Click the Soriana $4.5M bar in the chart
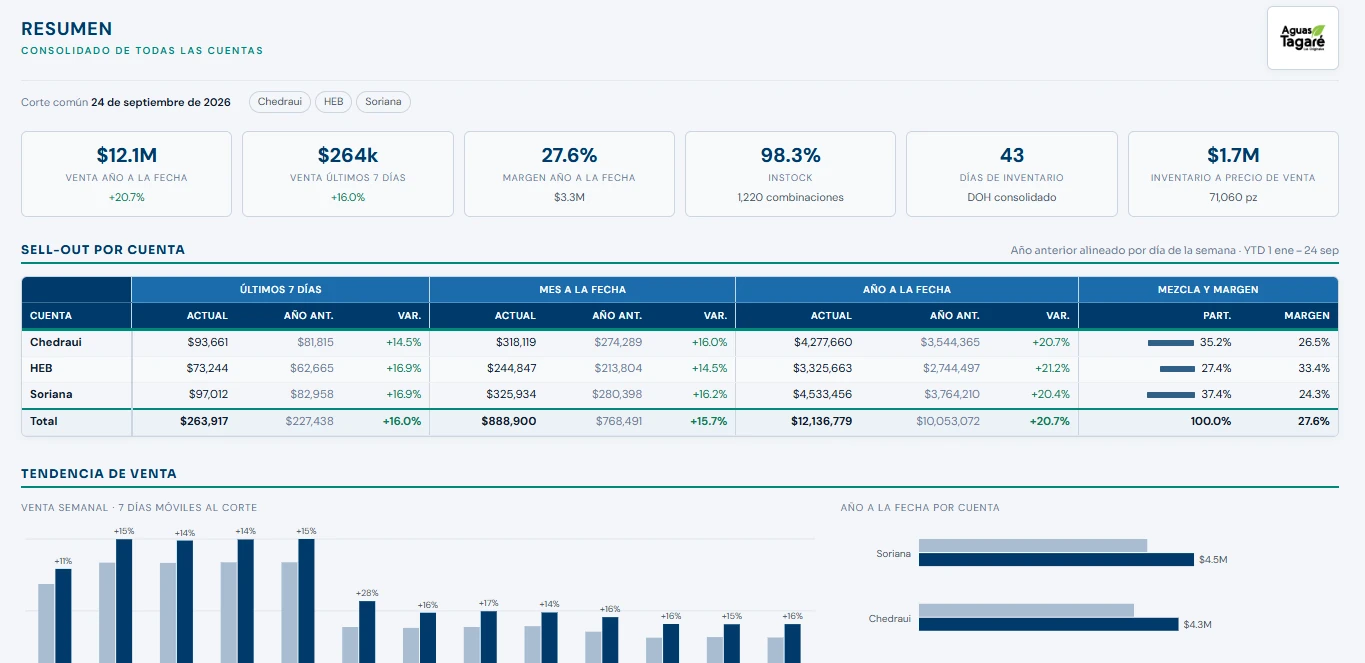The width and height of the screenshot is (1365, 663). pos(1056,560)
